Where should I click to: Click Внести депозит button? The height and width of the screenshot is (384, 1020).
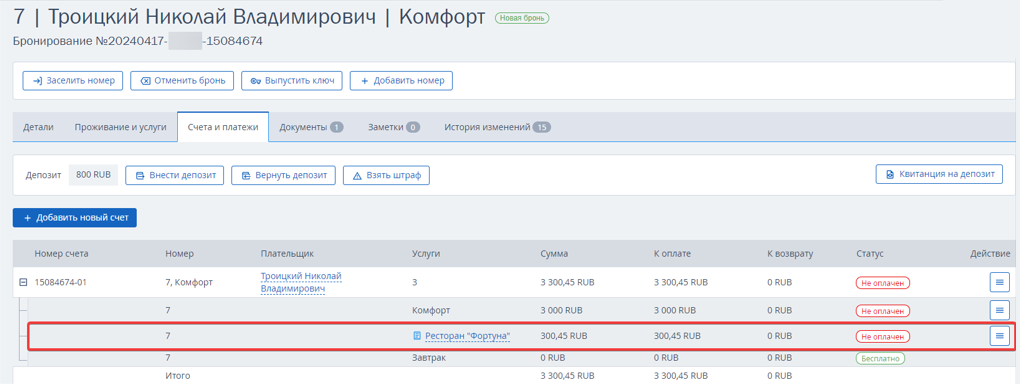174,175
